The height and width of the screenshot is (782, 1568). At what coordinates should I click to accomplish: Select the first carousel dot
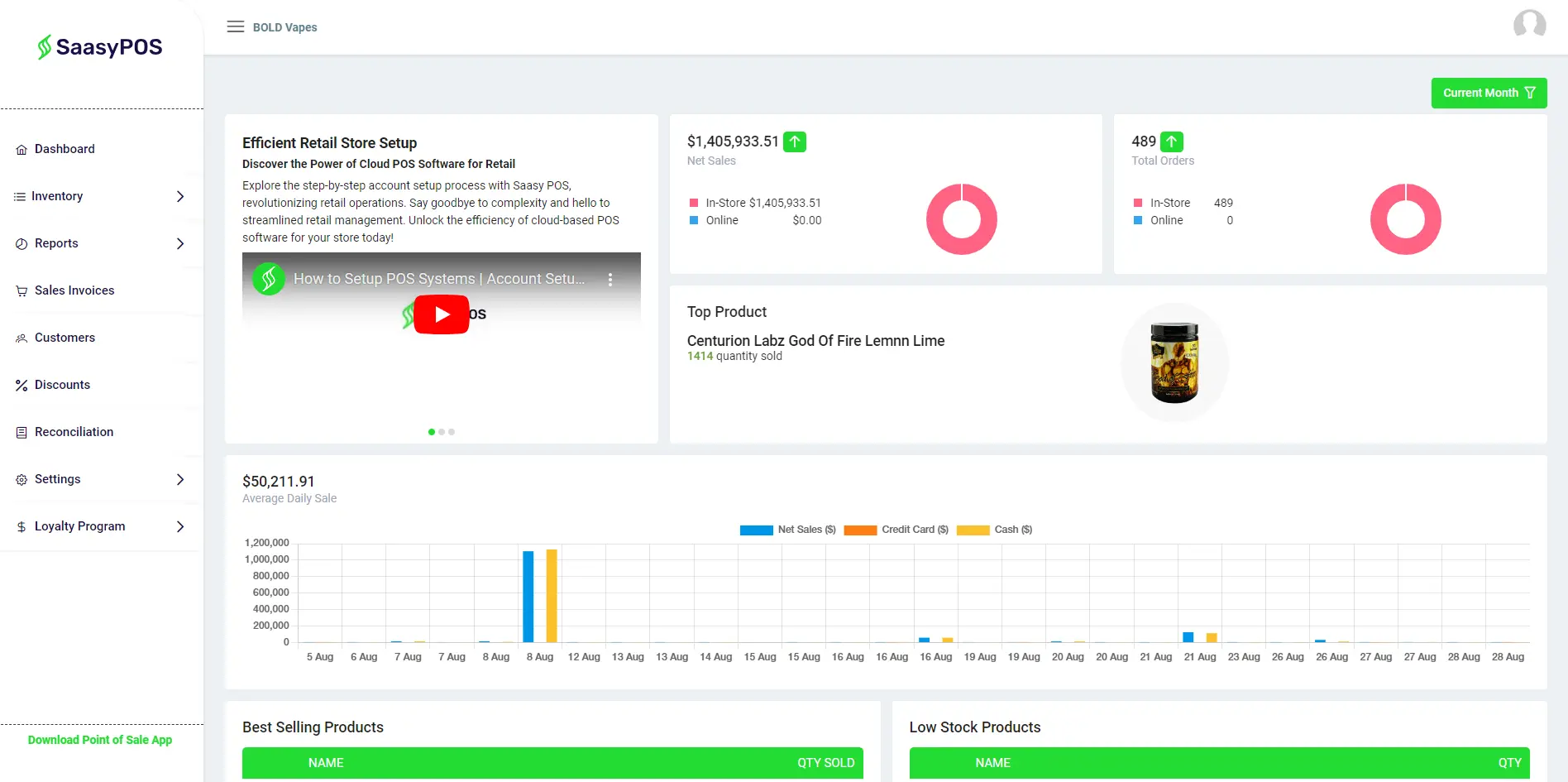click(432, 432)
